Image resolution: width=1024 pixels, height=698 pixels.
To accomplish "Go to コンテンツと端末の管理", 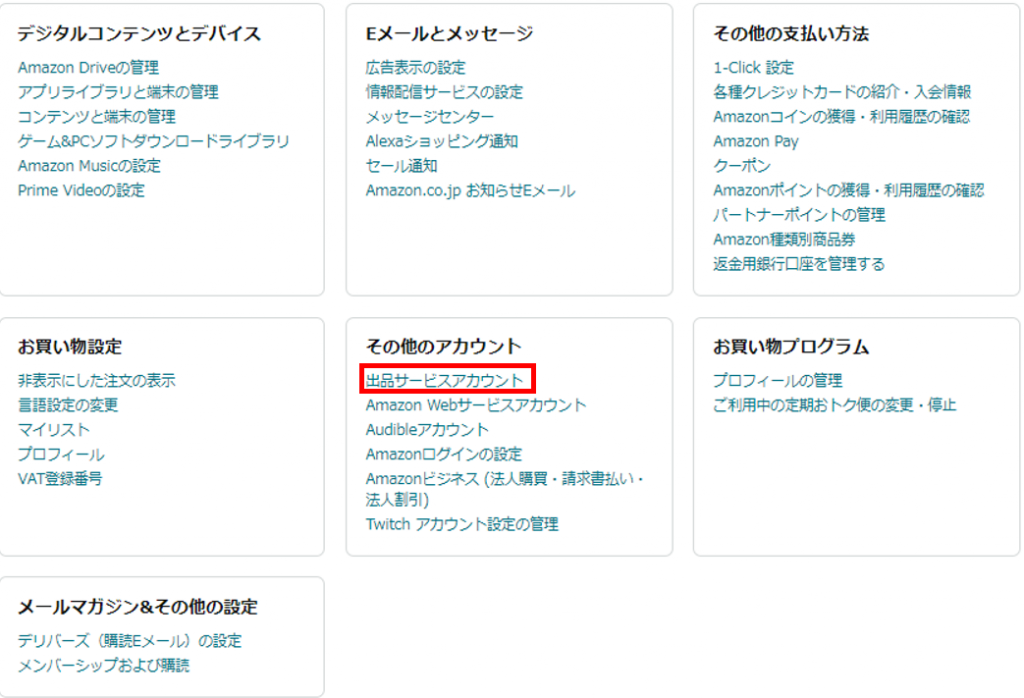I will [97, 117].
